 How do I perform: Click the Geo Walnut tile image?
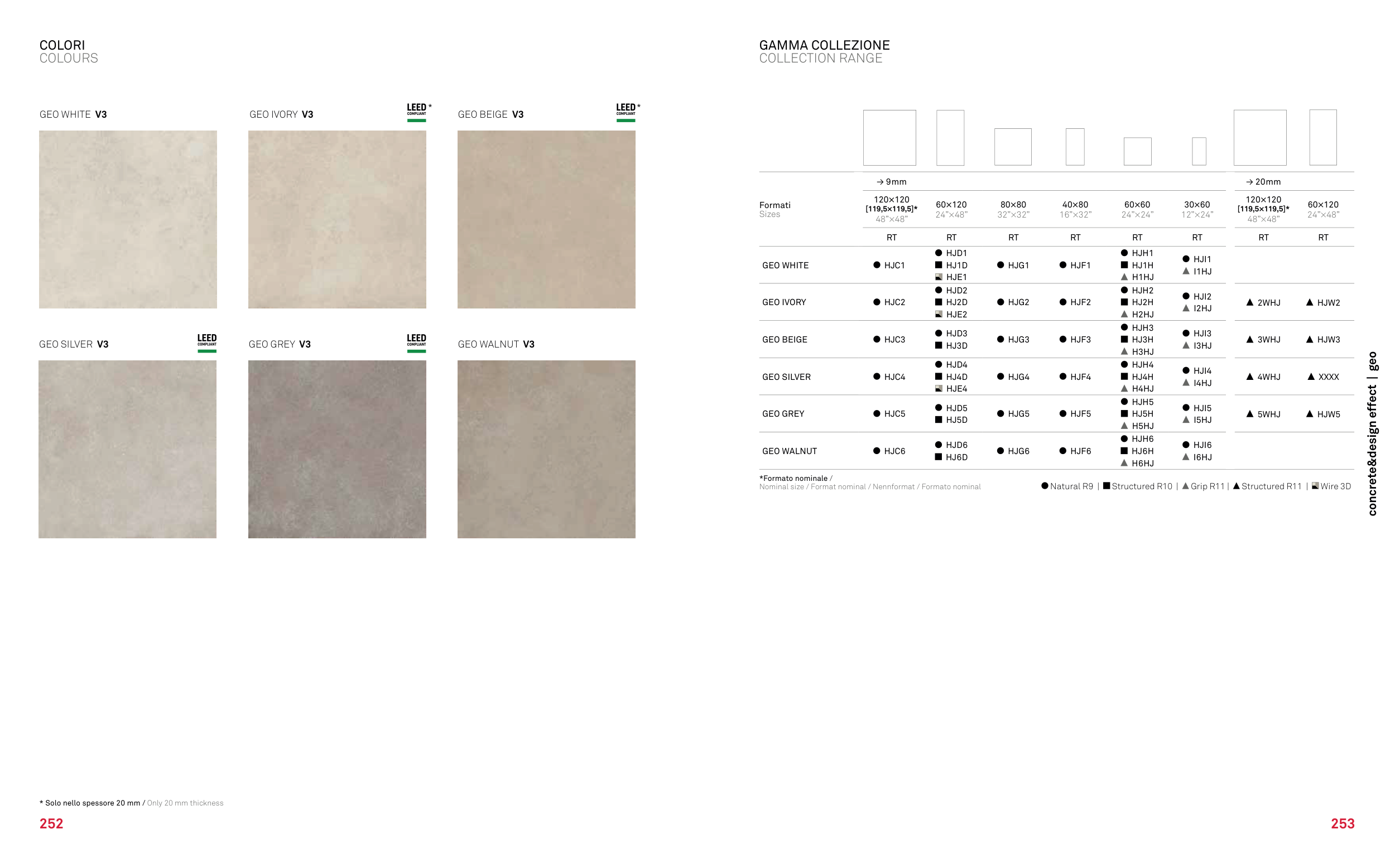point(546,449)
